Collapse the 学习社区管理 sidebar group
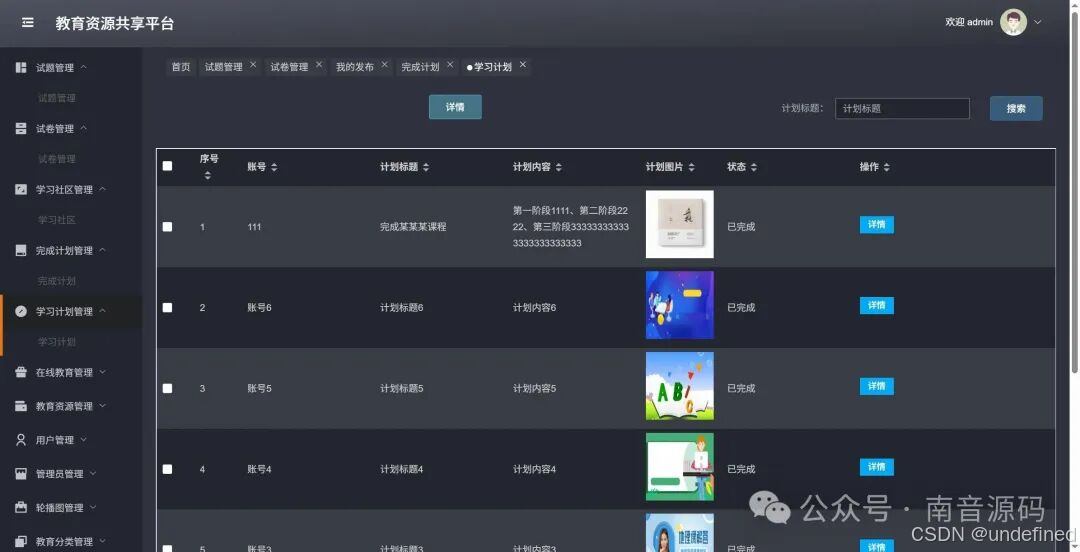Image resolution: width=1080 pixels, height=552 pixels. [x=103, y=188]
